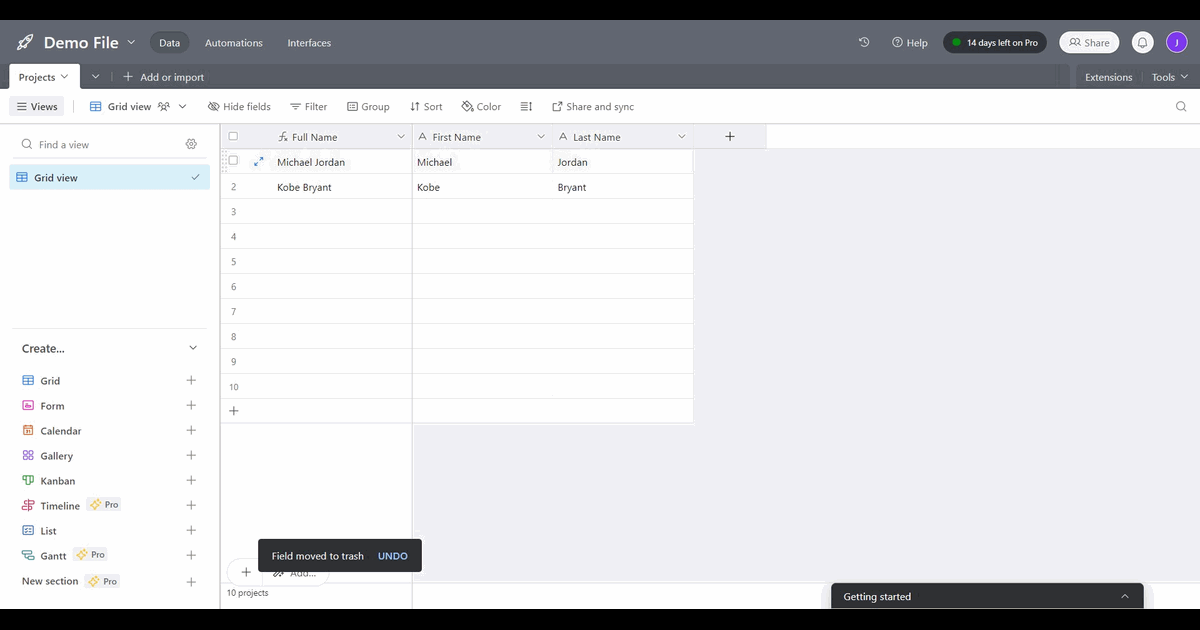This screenshot has width=1200, height=630.
Task: Click the search magnifier icon
Action: tap(1181, 107)
